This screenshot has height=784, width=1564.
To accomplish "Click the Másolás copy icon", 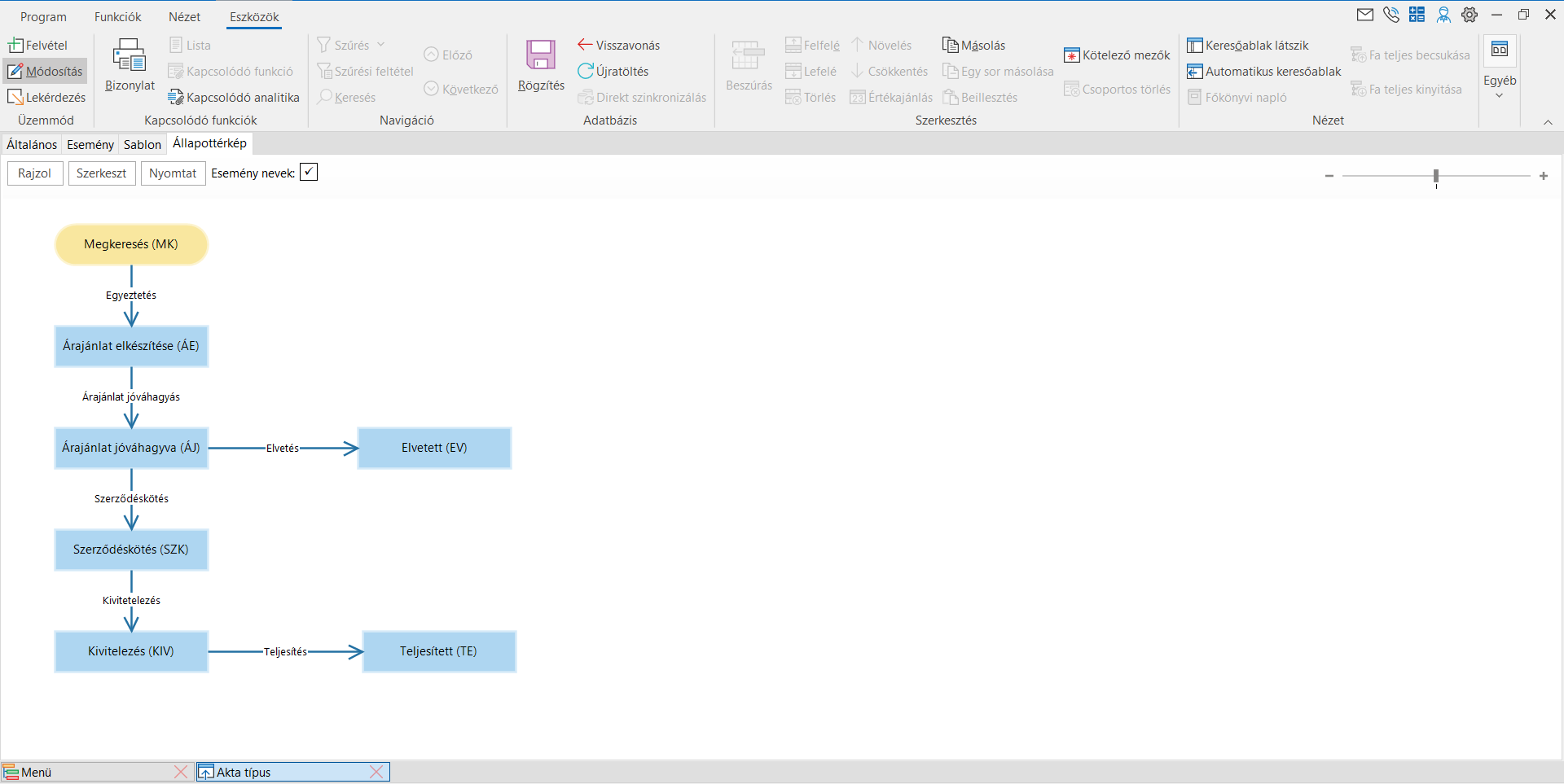I will coord(950,45).
